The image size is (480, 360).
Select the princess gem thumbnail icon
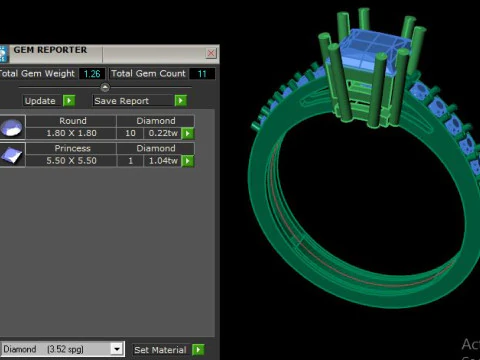coord(12,155)
